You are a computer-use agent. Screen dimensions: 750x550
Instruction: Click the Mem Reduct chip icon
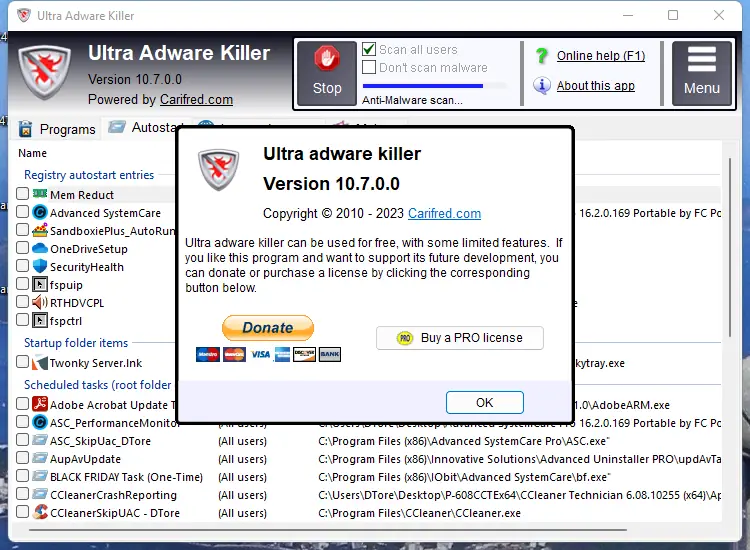[40, 194]
